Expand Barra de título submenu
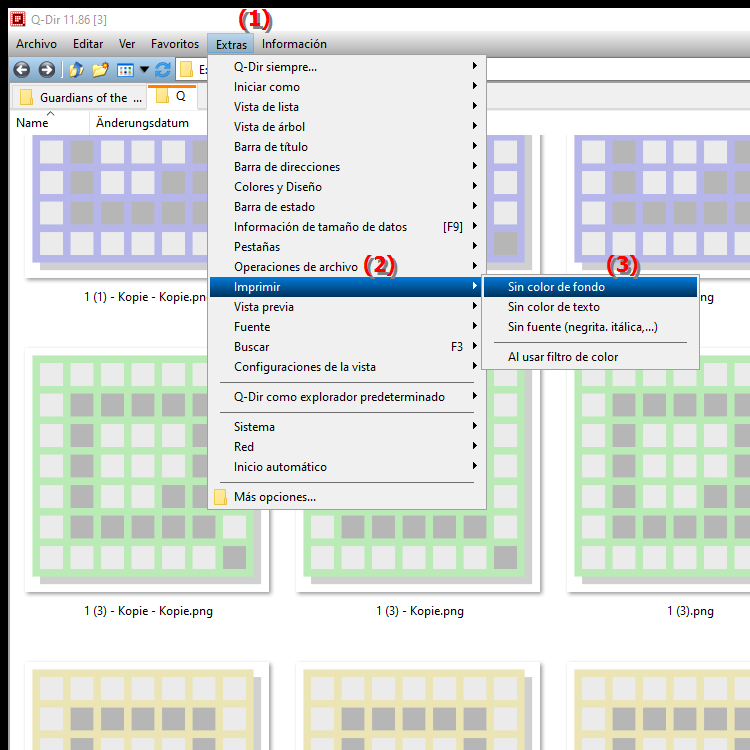 click(348, 147)
